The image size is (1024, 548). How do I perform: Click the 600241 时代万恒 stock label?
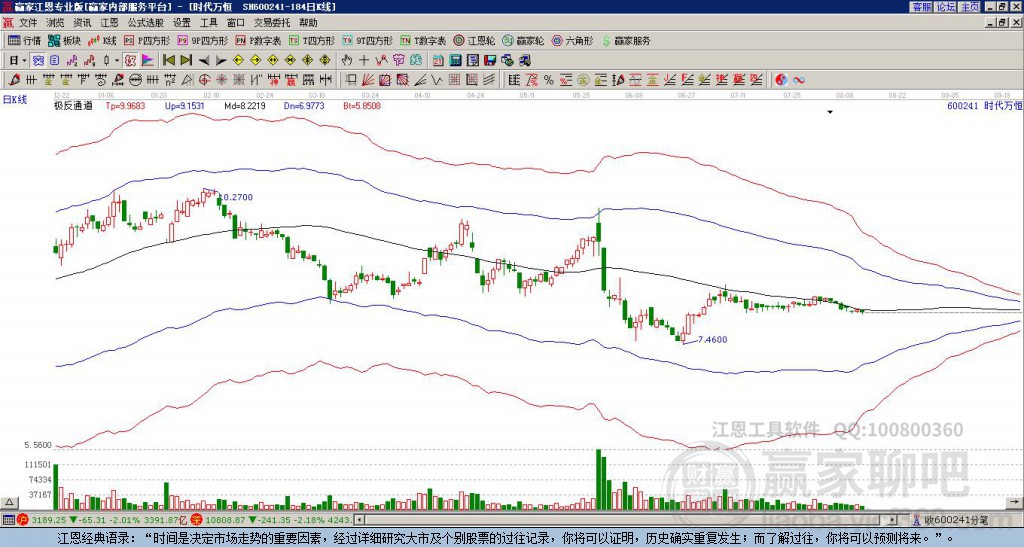pyautogui.click(x=984, y=105)
